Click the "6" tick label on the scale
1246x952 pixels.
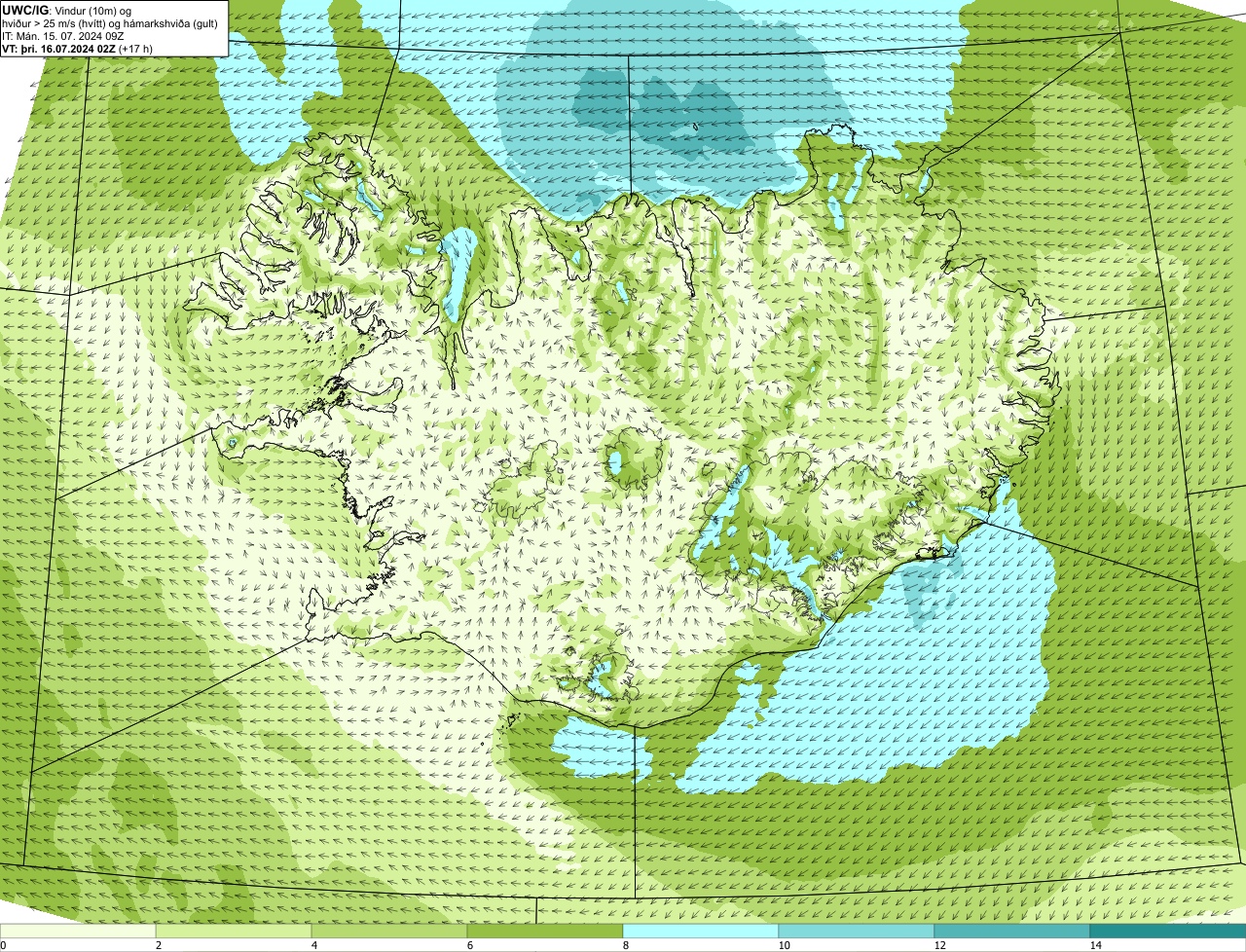tap(470, 945)
